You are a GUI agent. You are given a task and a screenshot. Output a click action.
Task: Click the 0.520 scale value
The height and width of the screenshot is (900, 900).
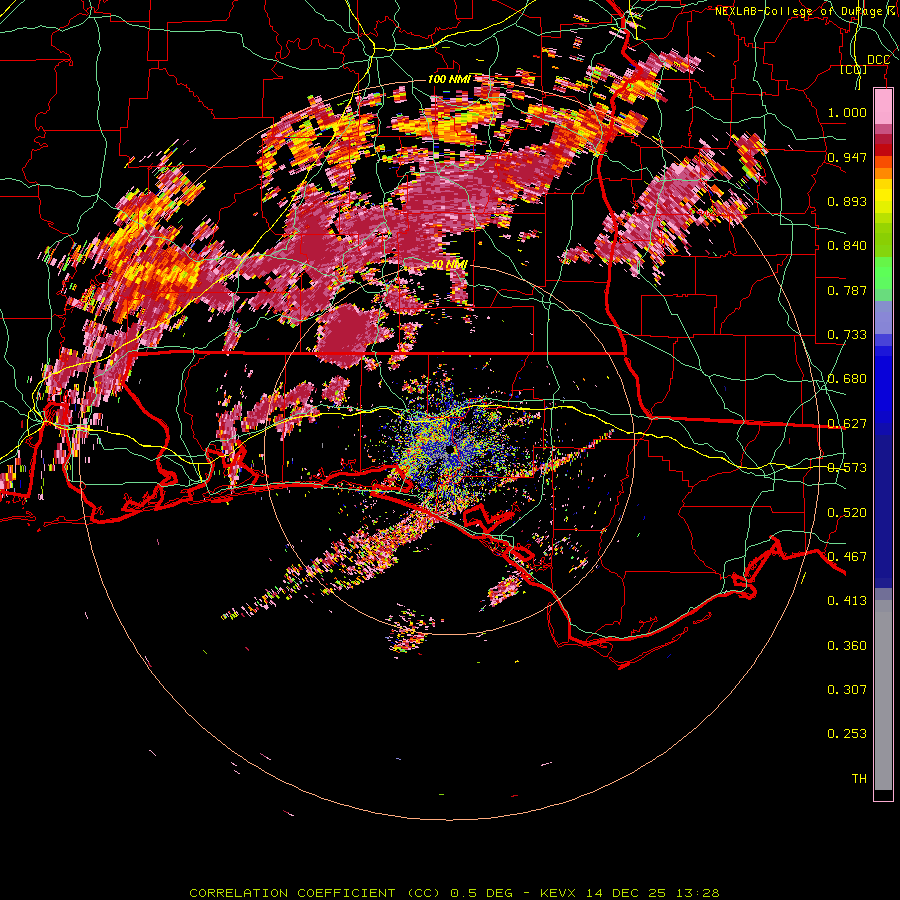click(847, 513)
